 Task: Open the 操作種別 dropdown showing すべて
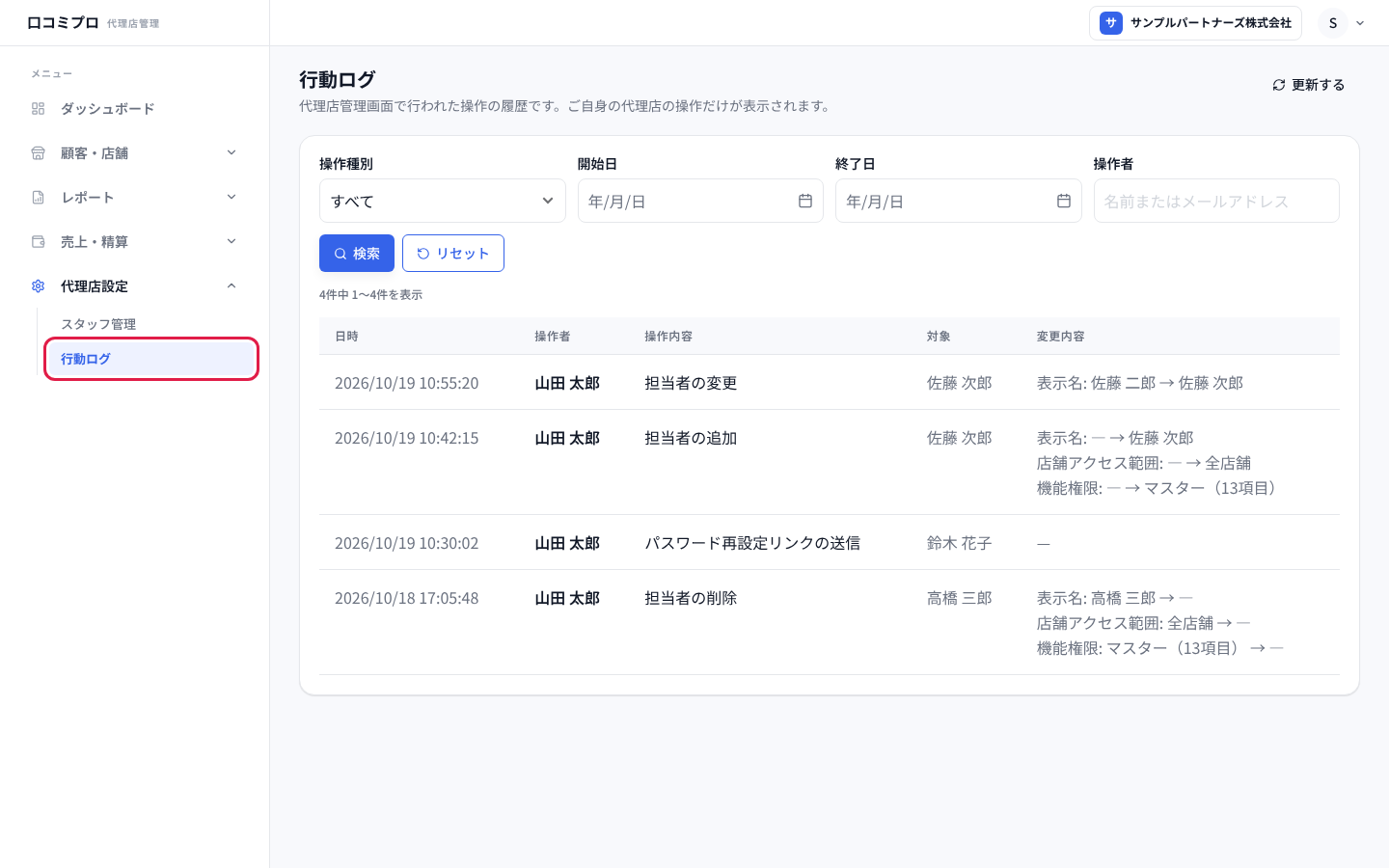(x=442, y=201)
